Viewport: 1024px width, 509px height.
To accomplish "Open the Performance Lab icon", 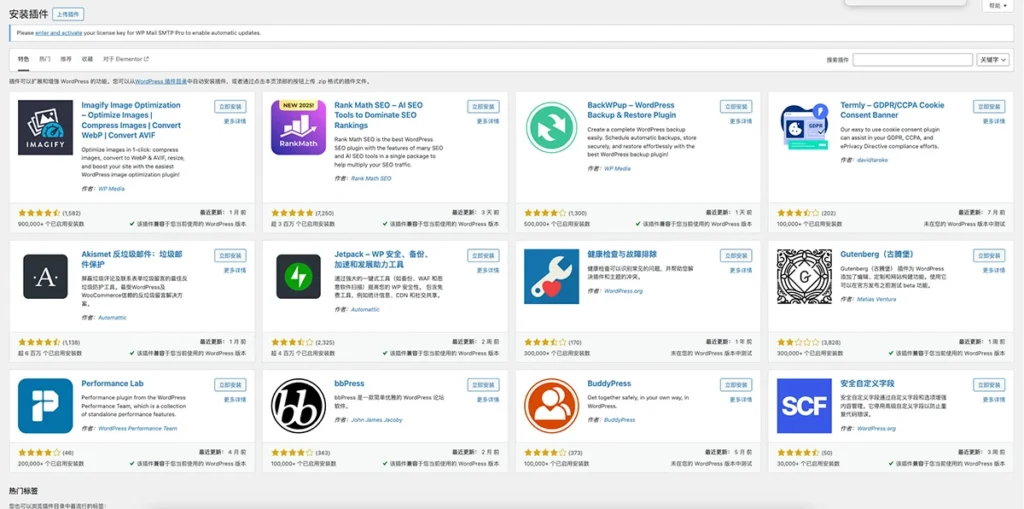I will [45, 406].
